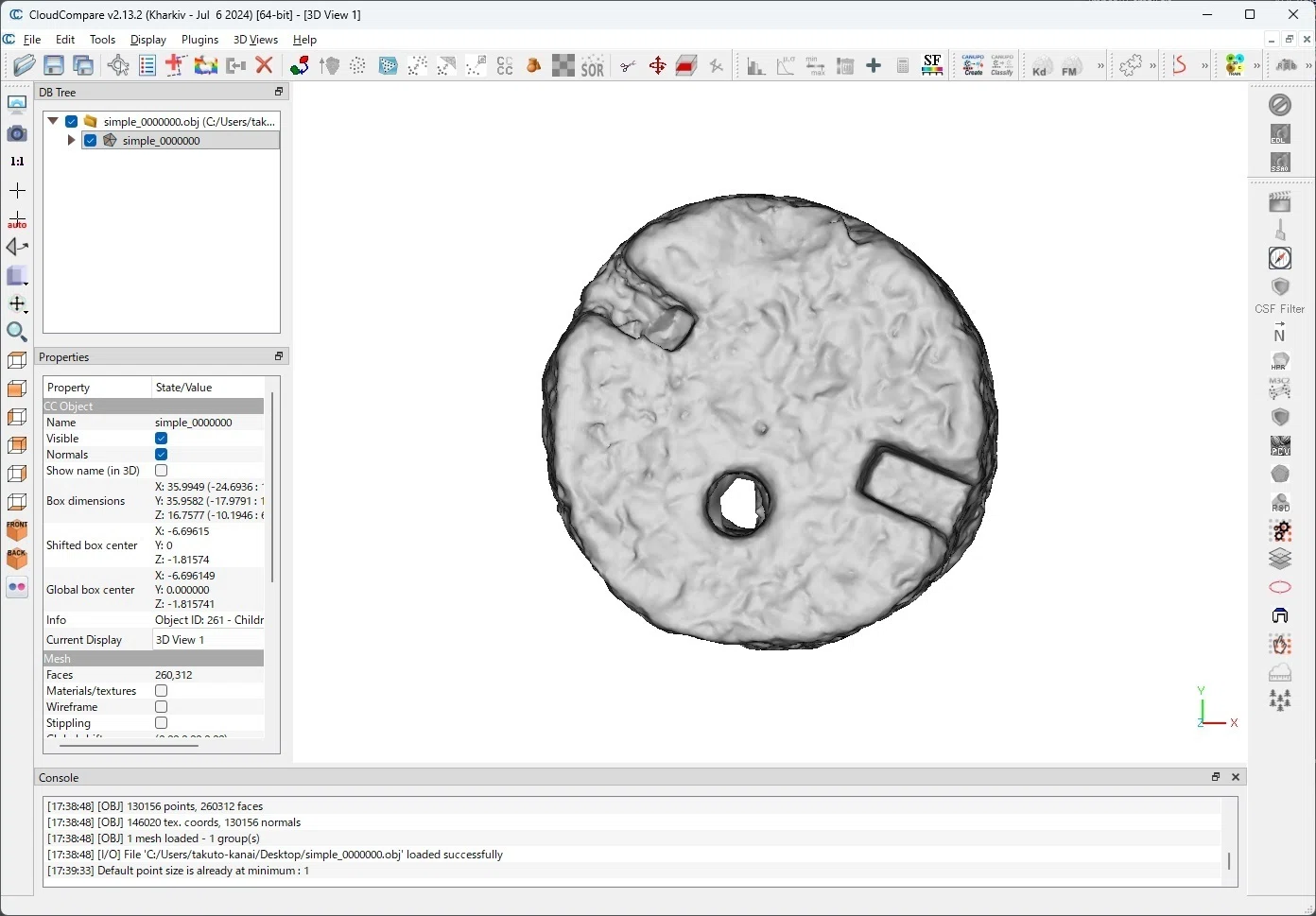Set zoom to 1:1 scale
This screenshot has width=1316, height=916.
click(x=17, y=162)
